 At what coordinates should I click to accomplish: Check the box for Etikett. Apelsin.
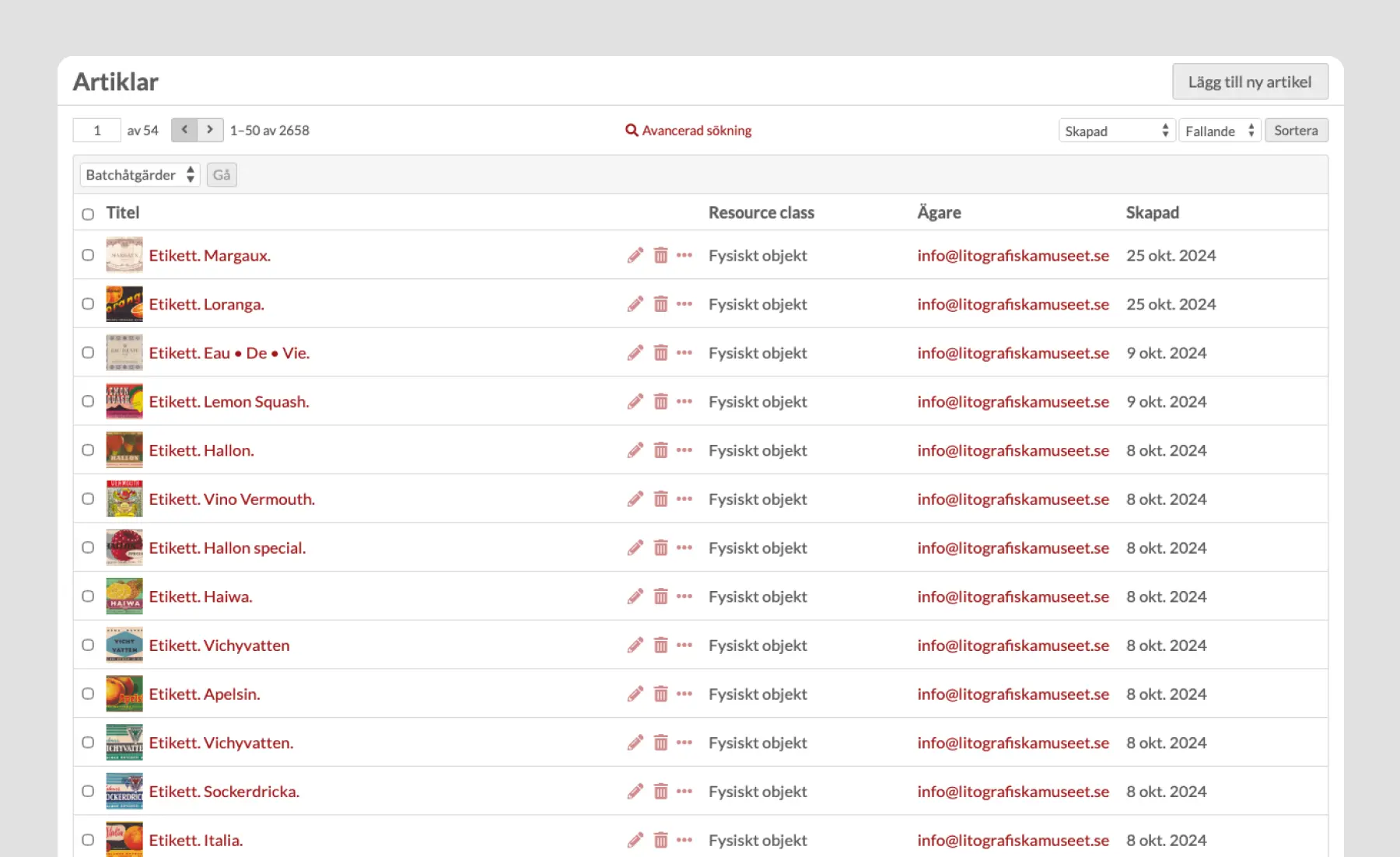click(x=88, y=694)
